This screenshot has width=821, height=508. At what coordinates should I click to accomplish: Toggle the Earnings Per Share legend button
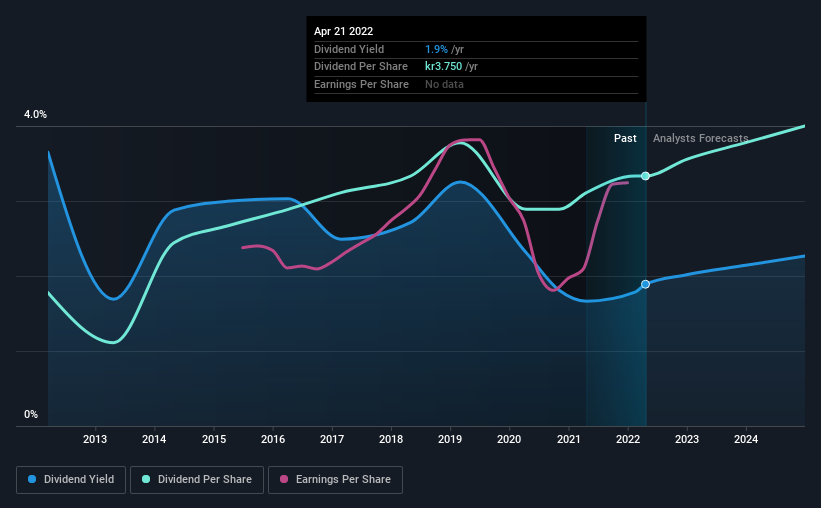[x=335, y=479]
